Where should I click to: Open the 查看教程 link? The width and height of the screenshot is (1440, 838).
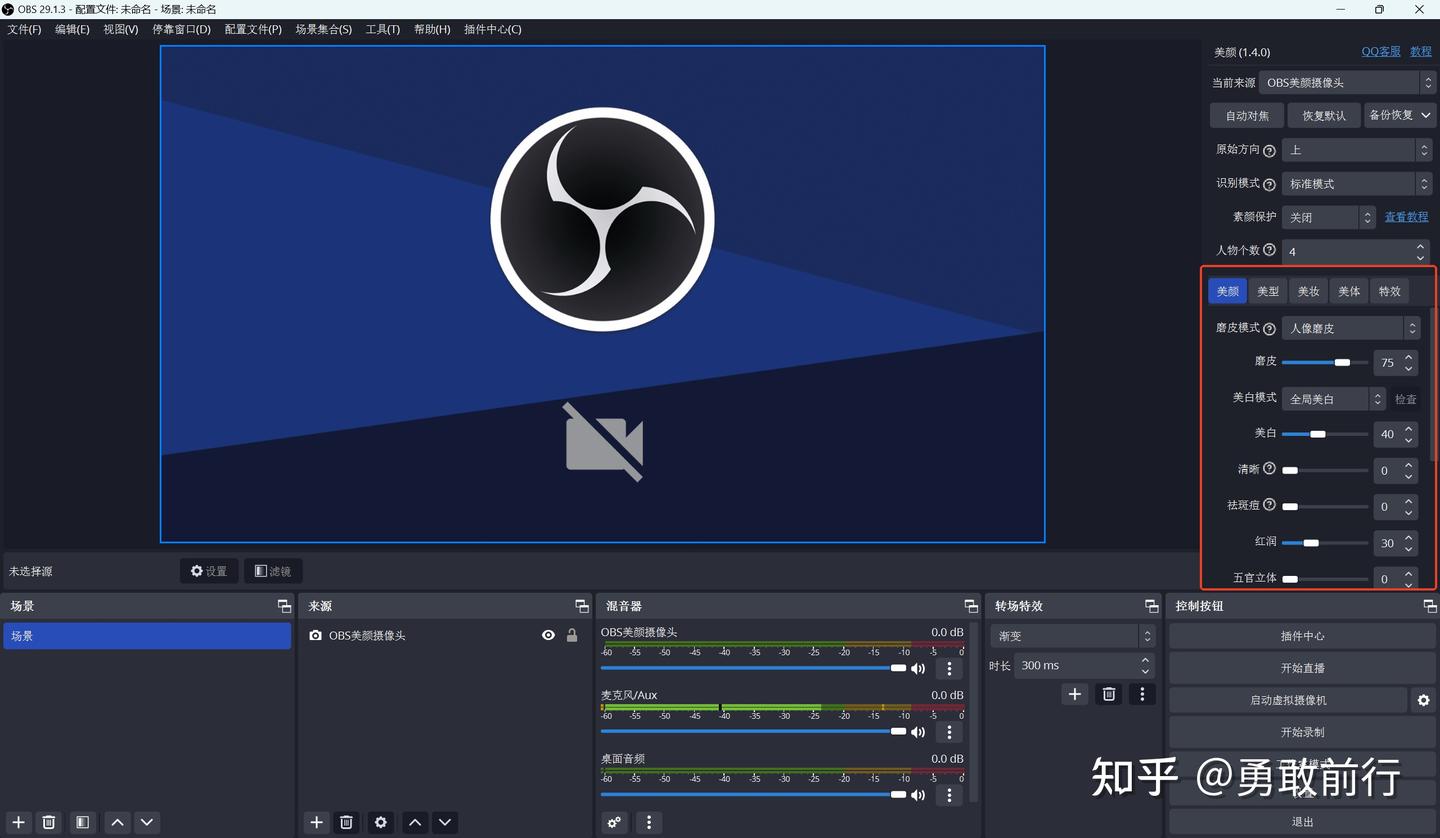[1406, 217]
